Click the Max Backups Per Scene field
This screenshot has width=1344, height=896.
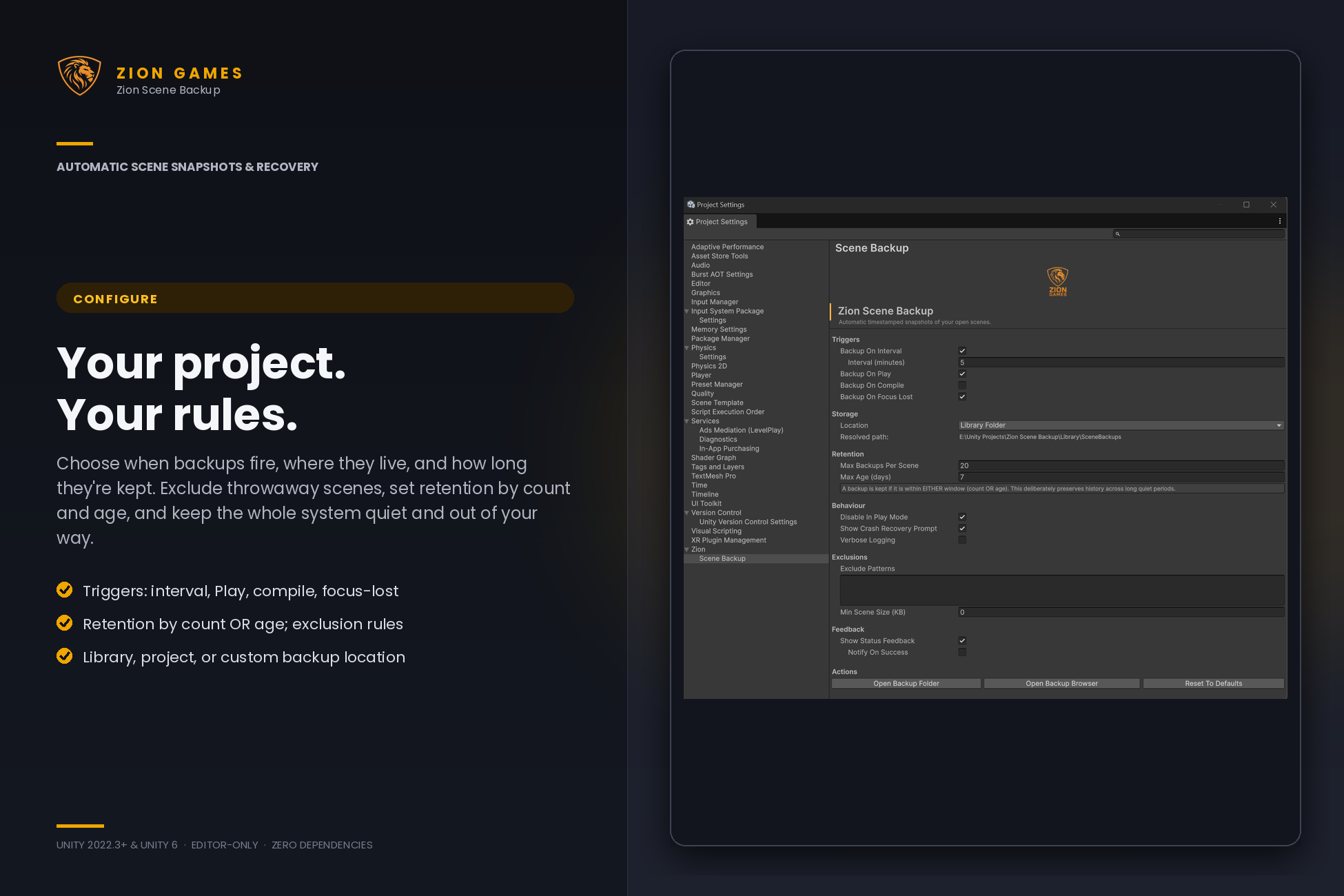tap(1121, 466)
